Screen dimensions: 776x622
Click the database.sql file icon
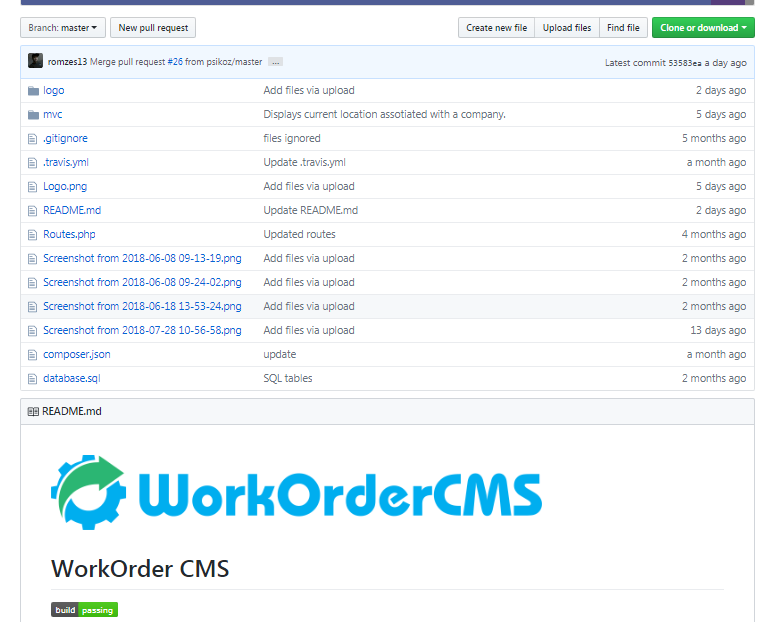click(x=33, y=379)
